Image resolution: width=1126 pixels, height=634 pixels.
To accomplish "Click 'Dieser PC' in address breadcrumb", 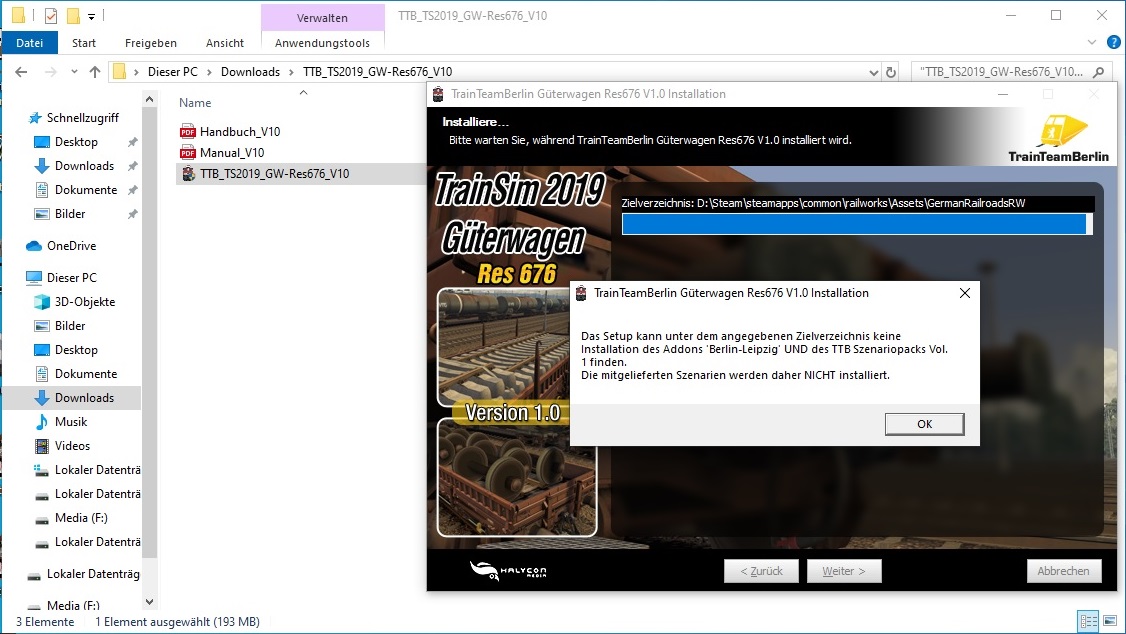I will (x=172, y=72).
